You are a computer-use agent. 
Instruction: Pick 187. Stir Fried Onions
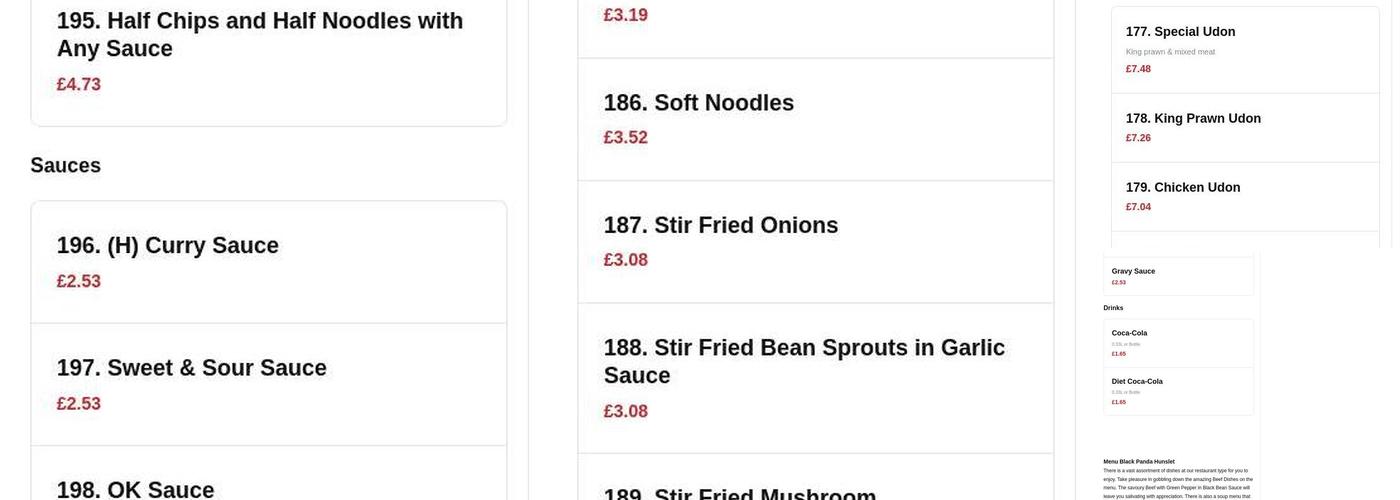point(721,226)
